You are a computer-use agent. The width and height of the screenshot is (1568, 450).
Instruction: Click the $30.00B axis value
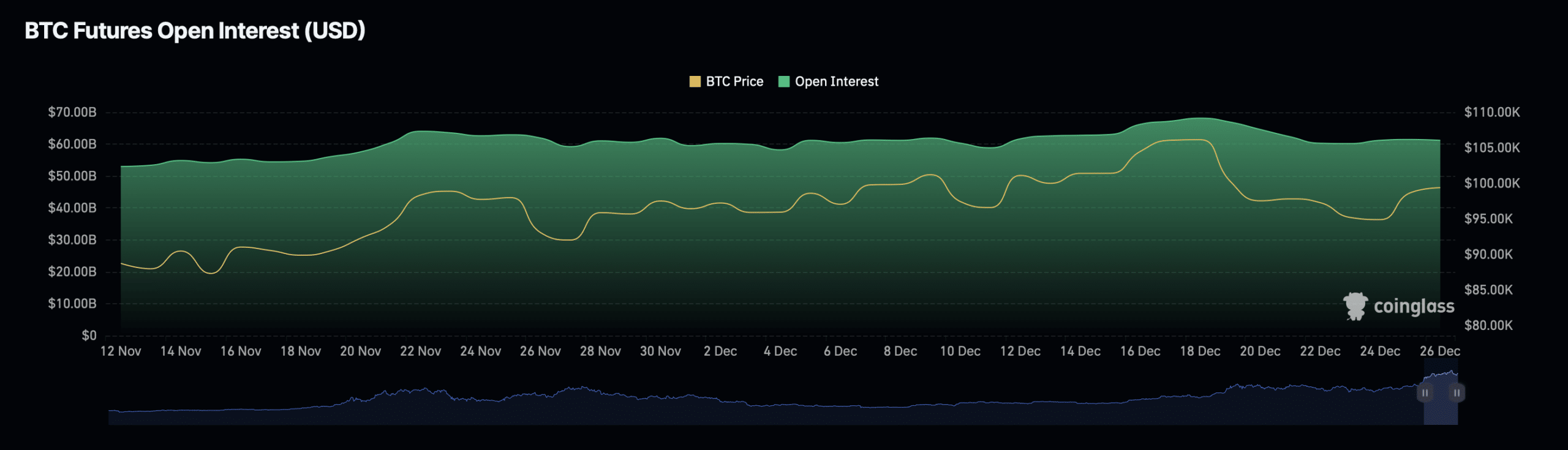coord(72,240)
